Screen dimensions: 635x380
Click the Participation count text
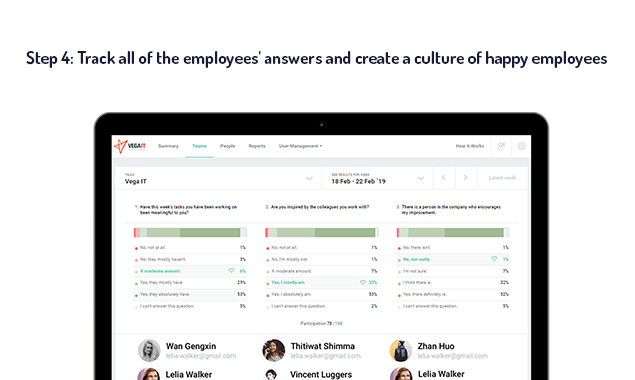click(321, 323)
